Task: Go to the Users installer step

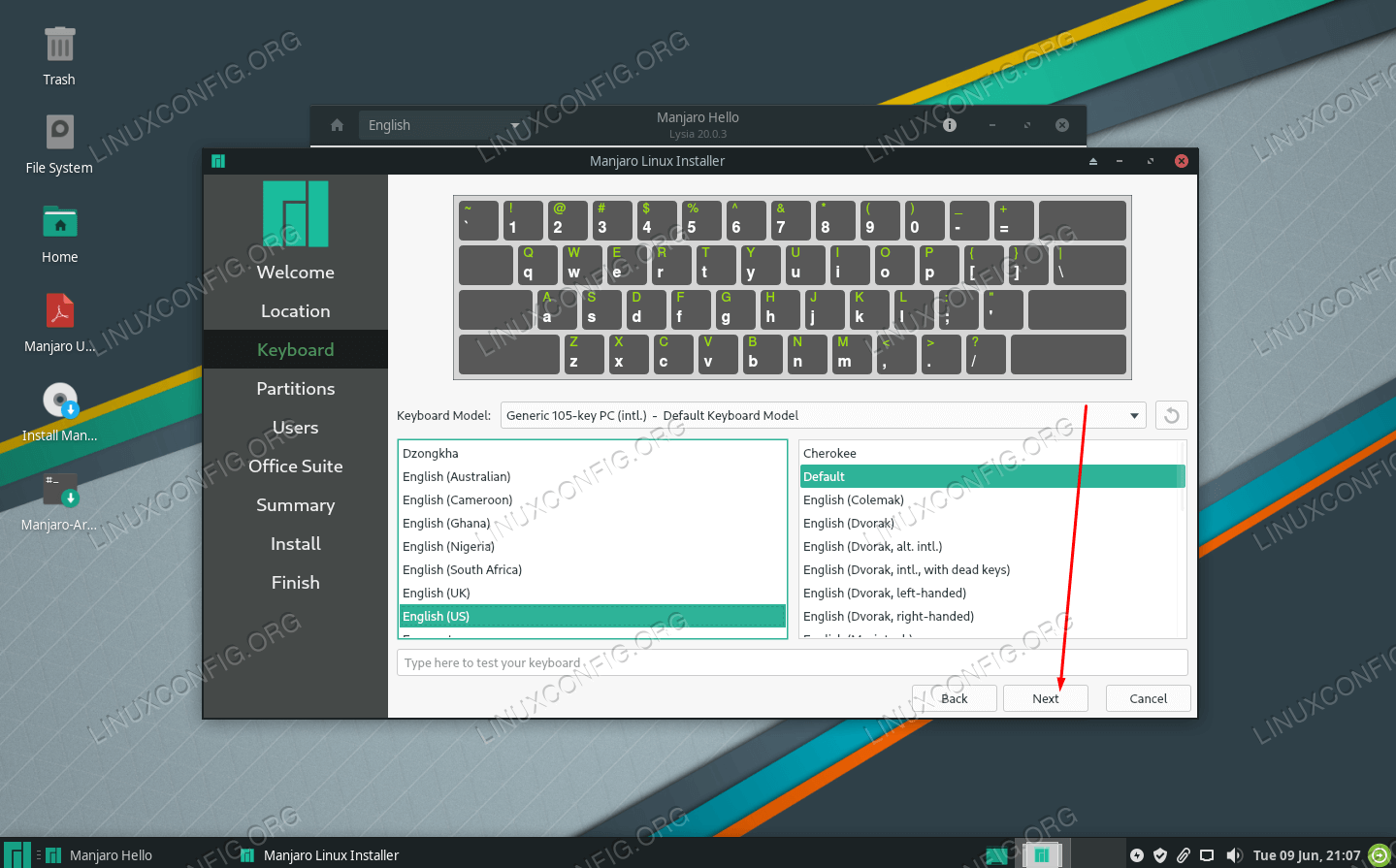Action: pos(296,428)
